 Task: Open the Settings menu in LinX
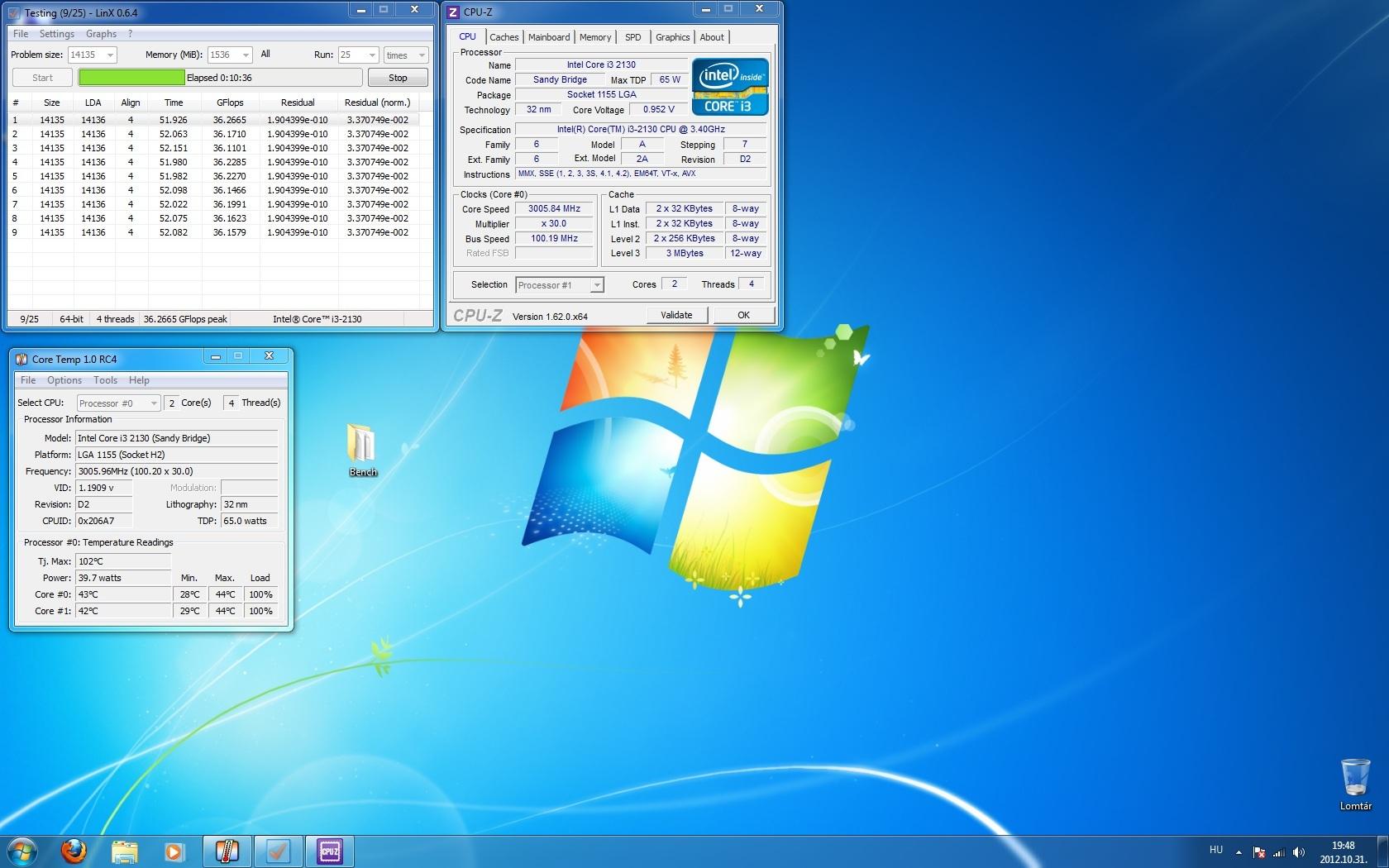(x=57, y=34)
